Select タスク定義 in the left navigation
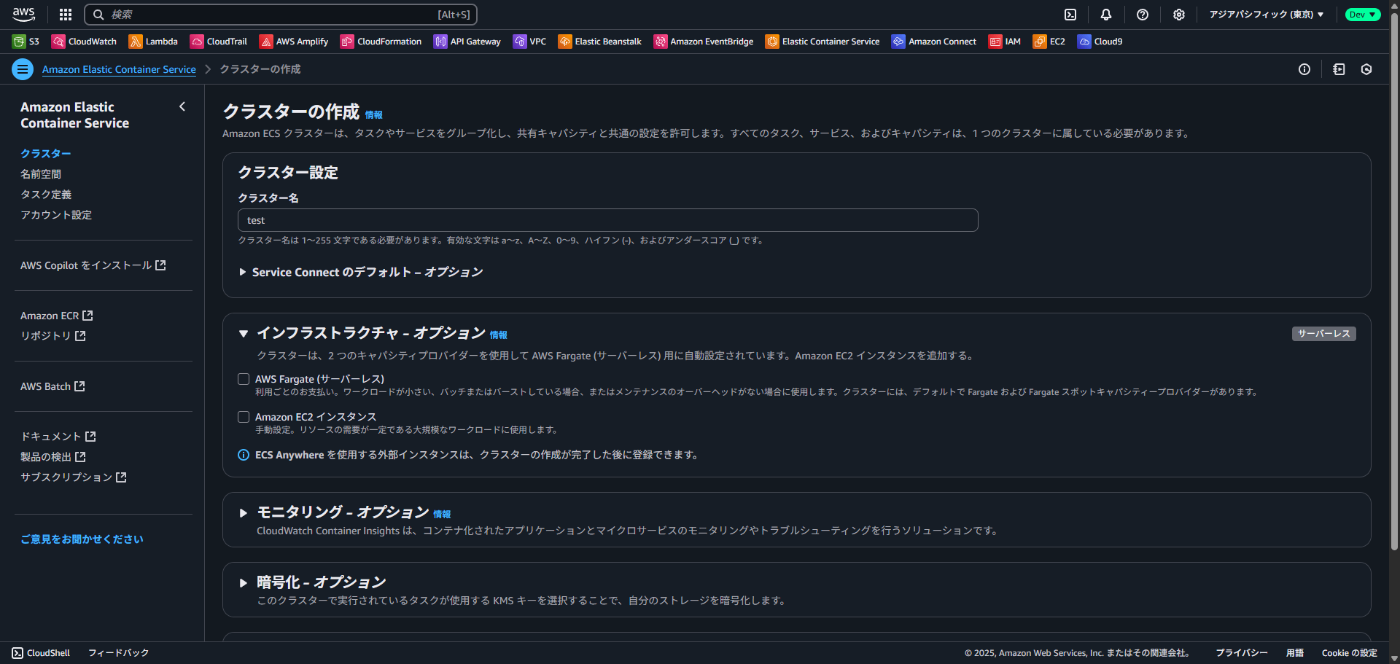The image size is (1400, 664). point(45,193)
